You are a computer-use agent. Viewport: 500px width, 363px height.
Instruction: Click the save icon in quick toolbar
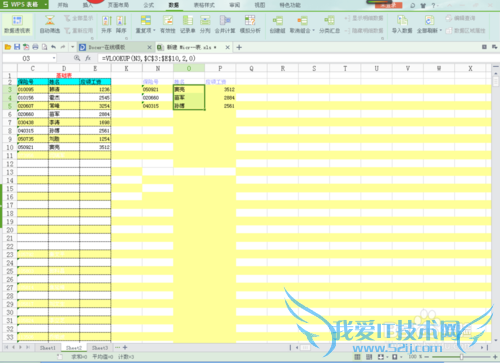(x=17, y=47)
